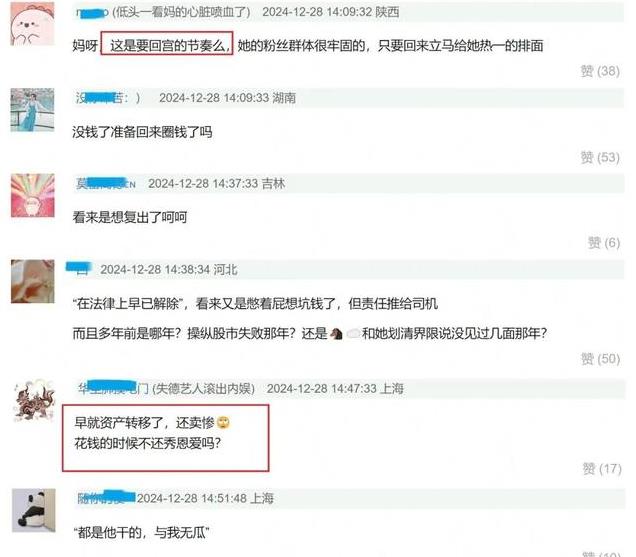
Task: Like the comment with 赞 (50)
Action: [x=600, y=359]
